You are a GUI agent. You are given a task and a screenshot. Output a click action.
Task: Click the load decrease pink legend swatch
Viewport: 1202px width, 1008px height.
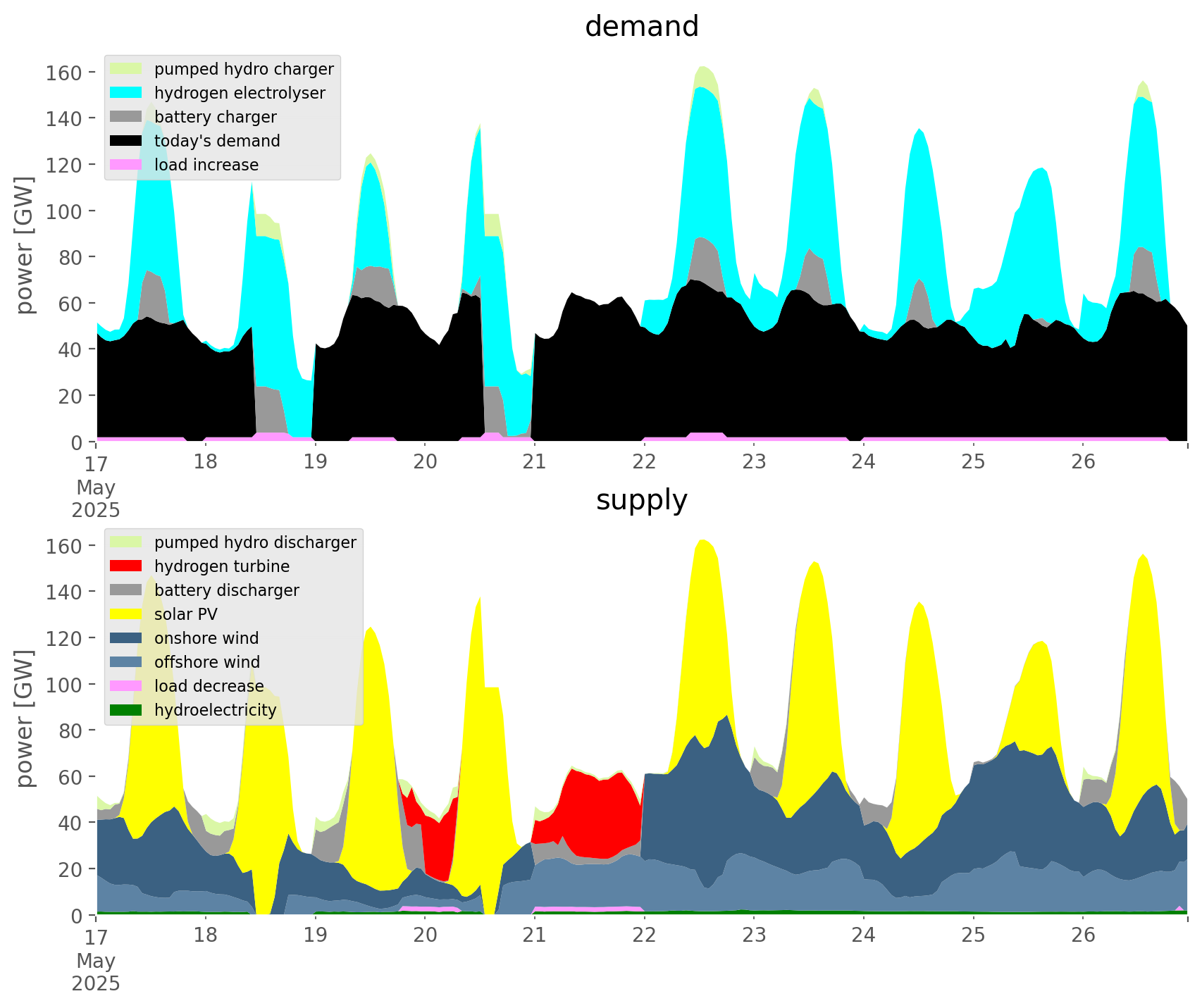(127, 686)
